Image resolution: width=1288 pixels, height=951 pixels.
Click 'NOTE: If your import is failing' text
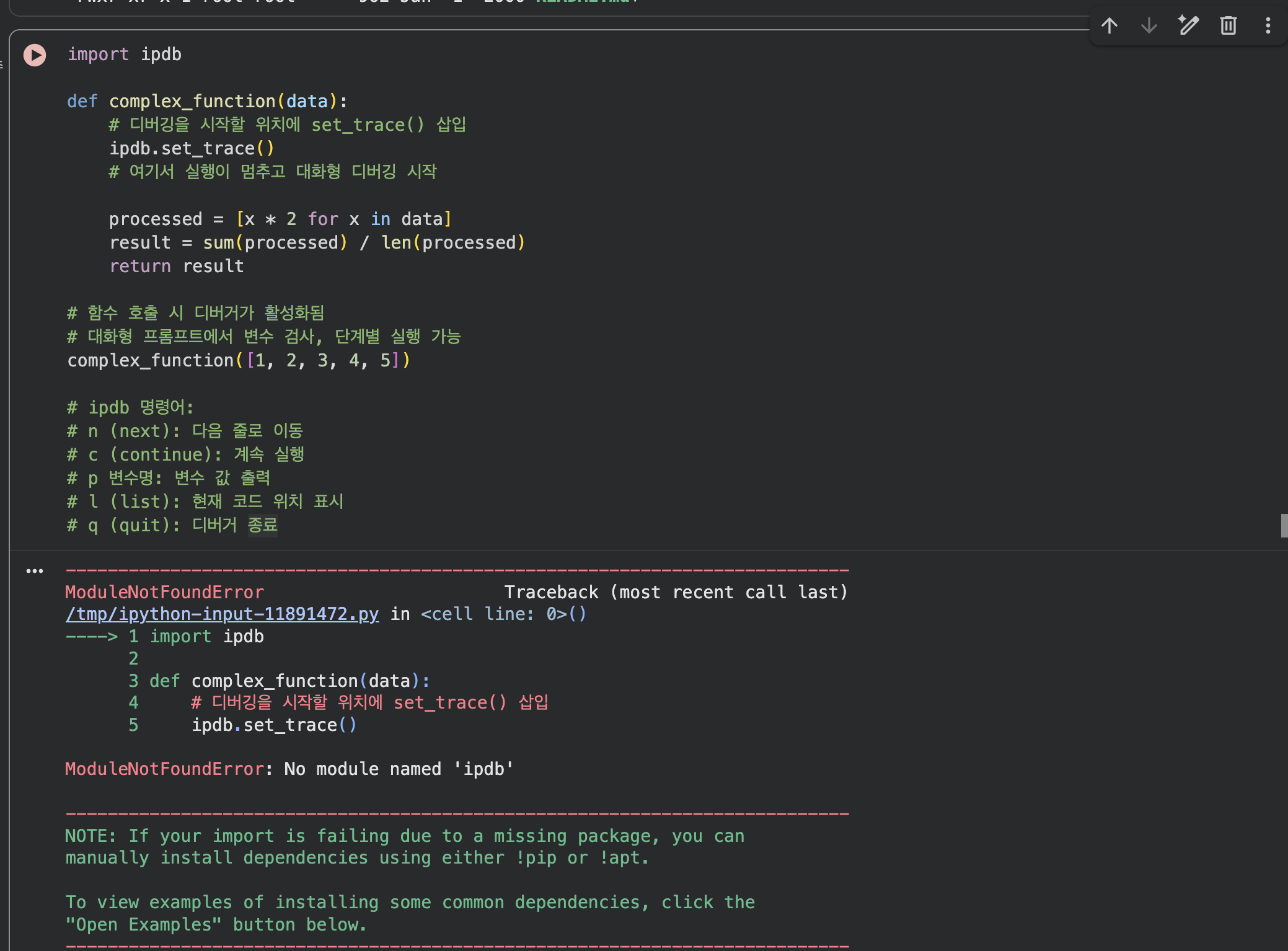[x=226, y=836]
